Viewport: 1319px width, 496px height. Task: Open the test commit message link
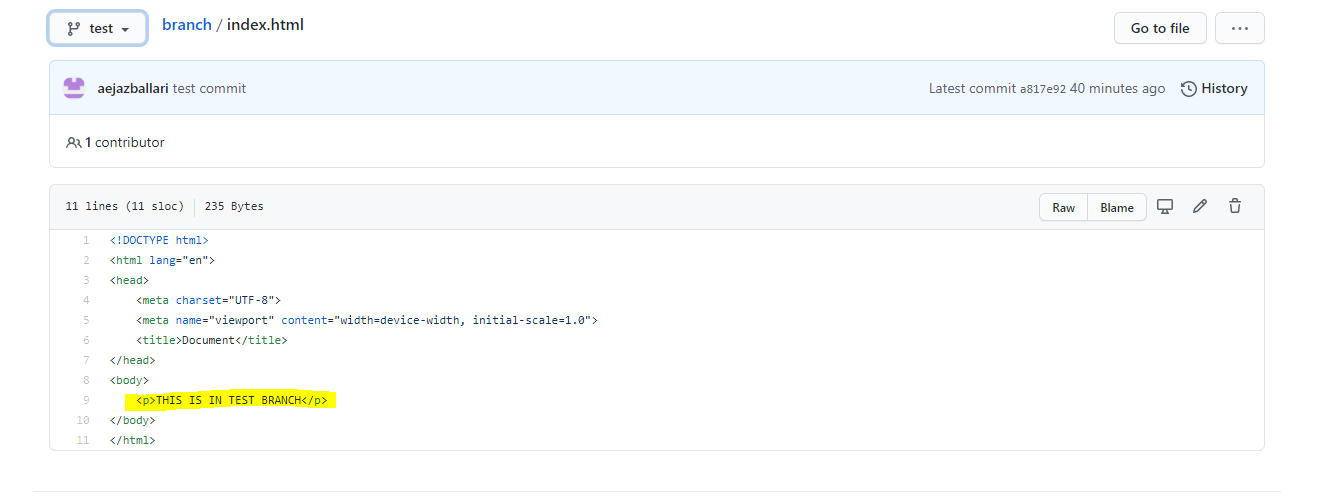[x=209, y=88]
